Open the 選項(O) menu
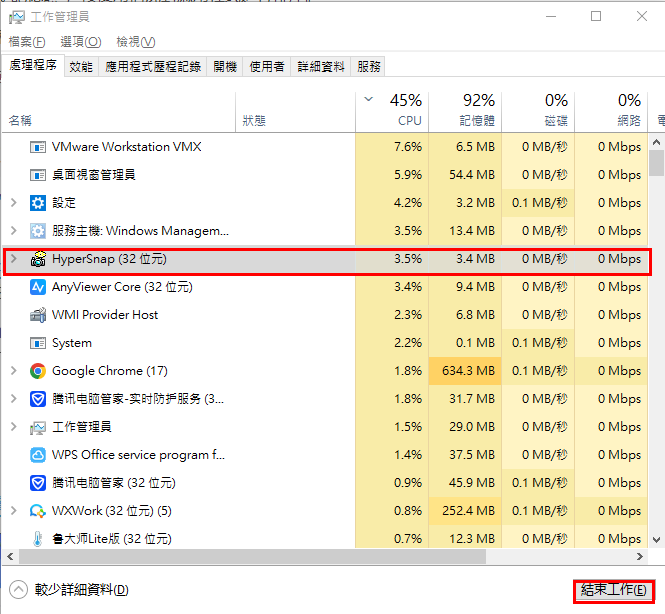 point(81,42)
